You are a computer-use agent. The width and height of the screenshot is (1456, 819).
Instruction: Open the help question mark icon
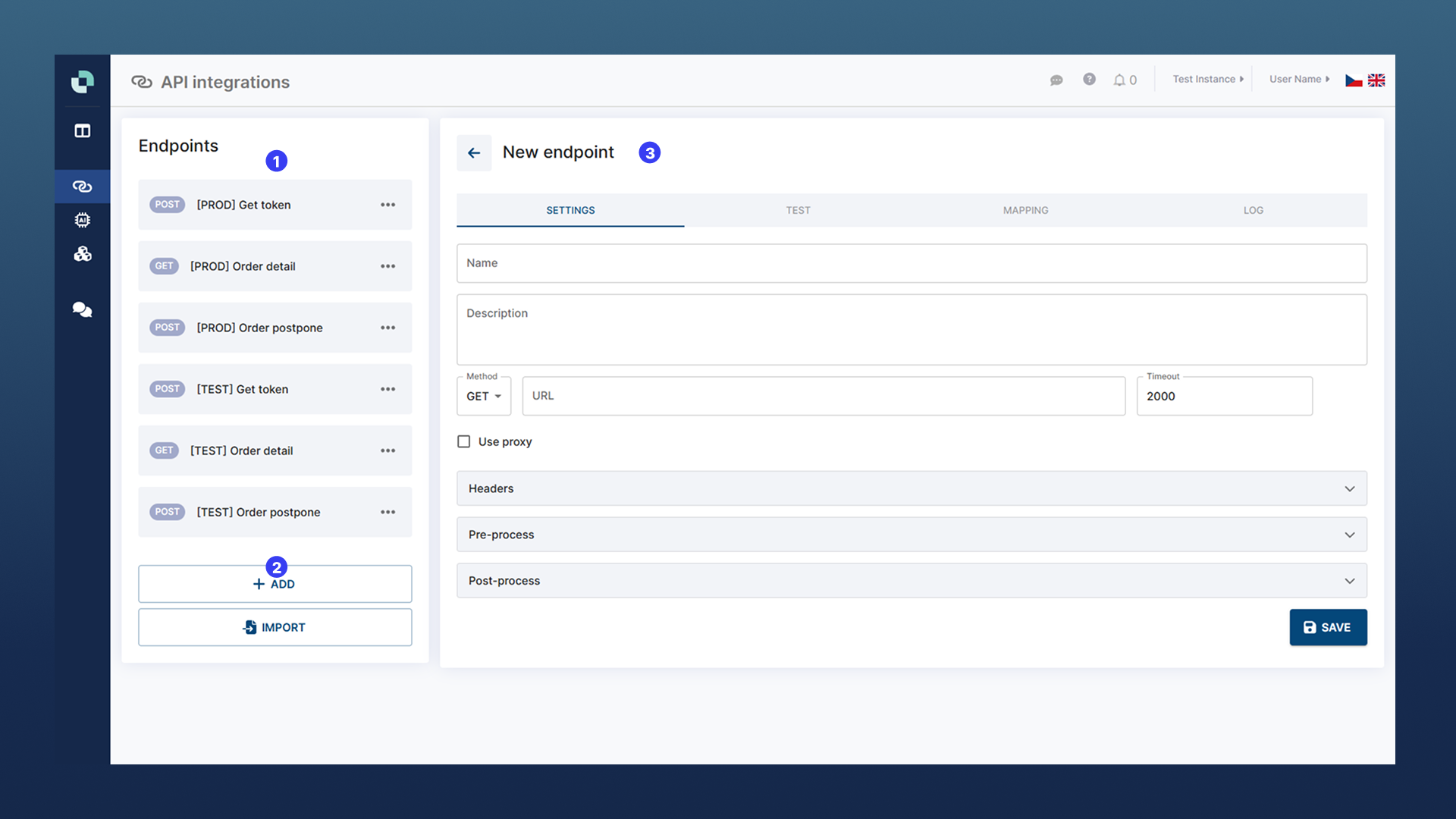pyautogui.click(x=1089, y=79)
